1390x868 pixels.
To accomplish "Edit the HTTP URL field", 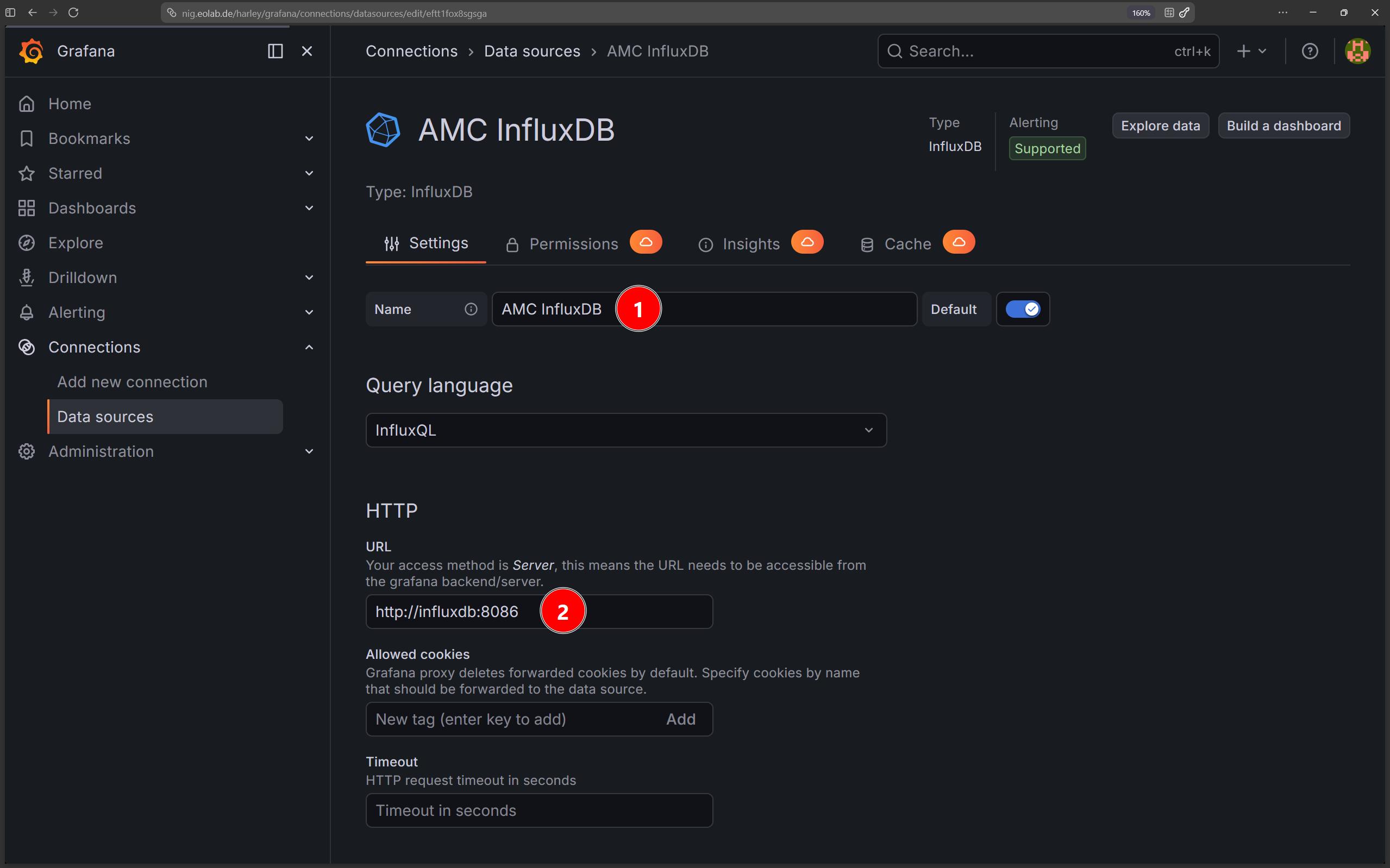I will click(x=539, y=612).
